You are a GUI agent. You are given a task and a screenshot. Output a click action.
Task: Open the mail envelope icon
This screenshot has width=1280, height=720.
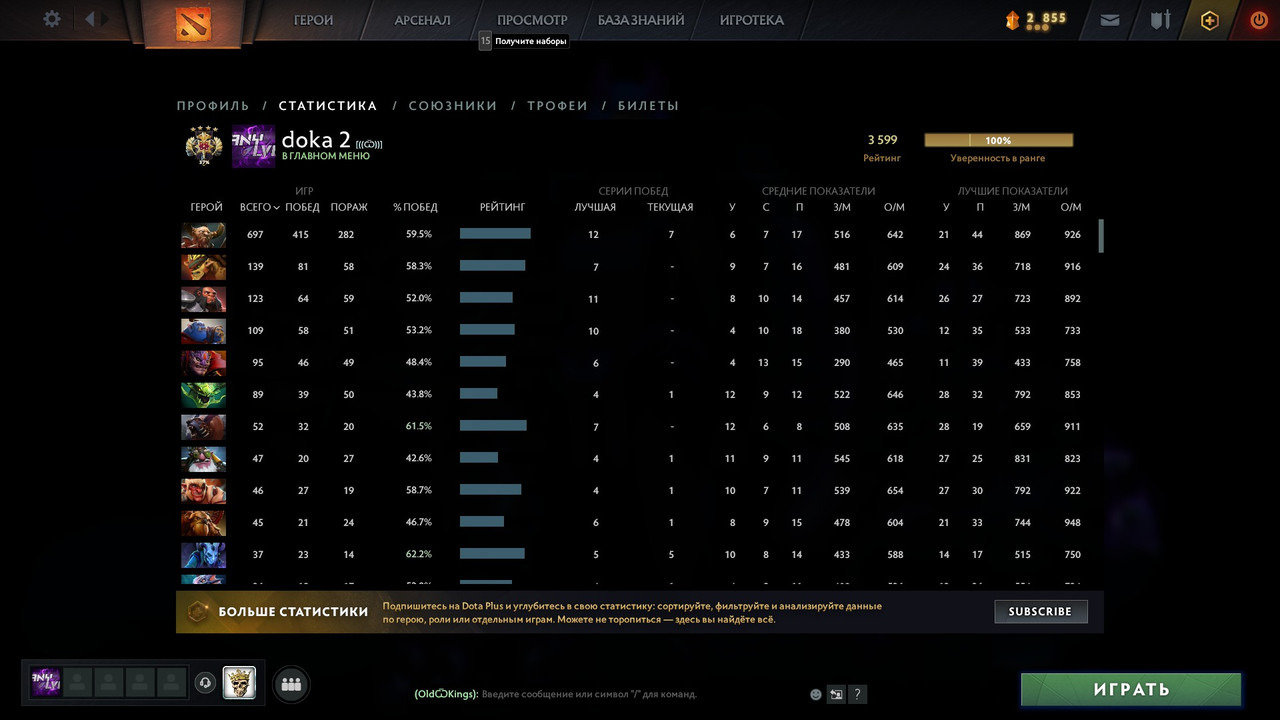click(1110, 20)
